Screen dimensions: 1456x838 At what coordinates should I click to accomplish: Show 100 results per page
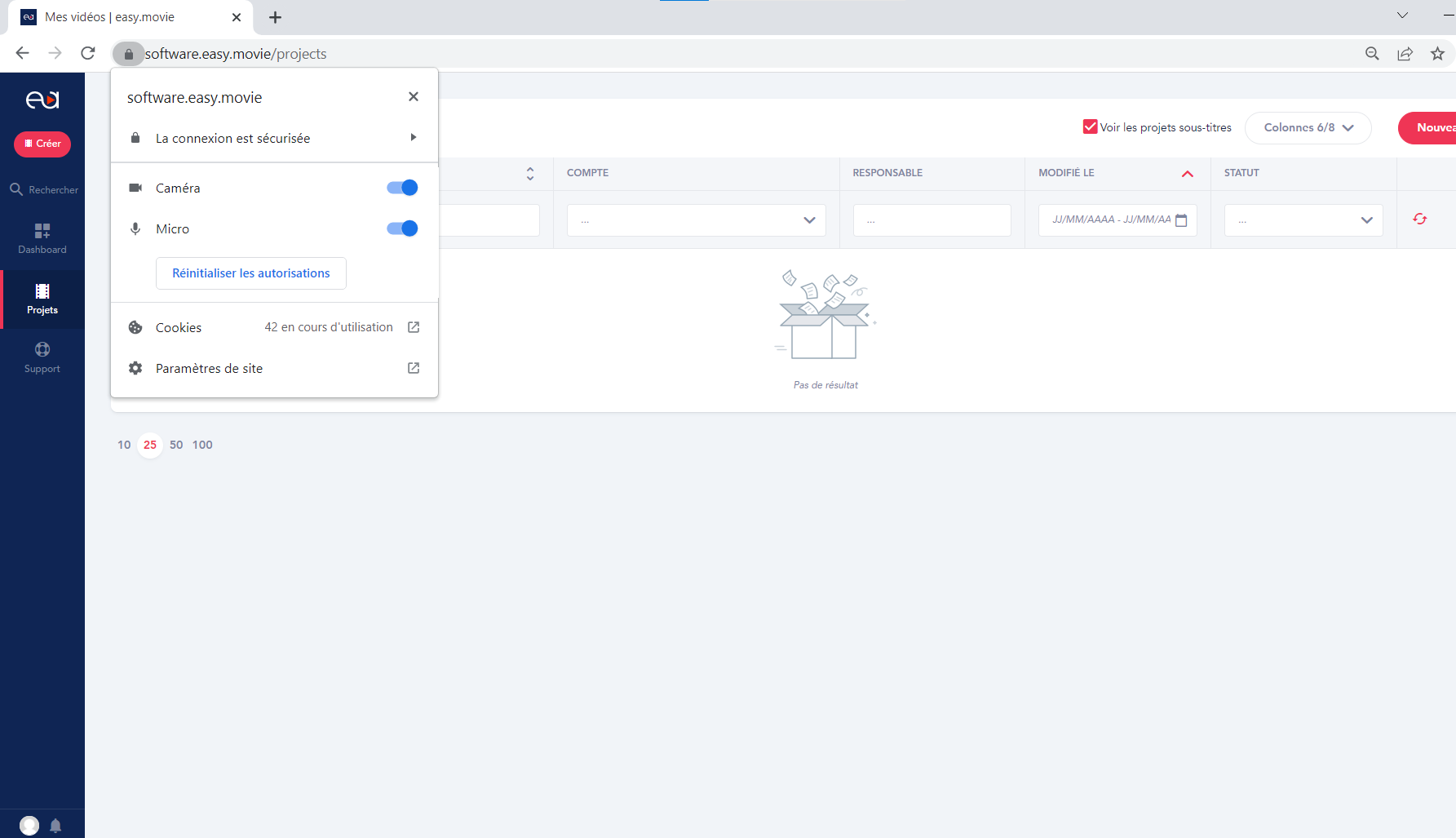click(x=202, y=445)
